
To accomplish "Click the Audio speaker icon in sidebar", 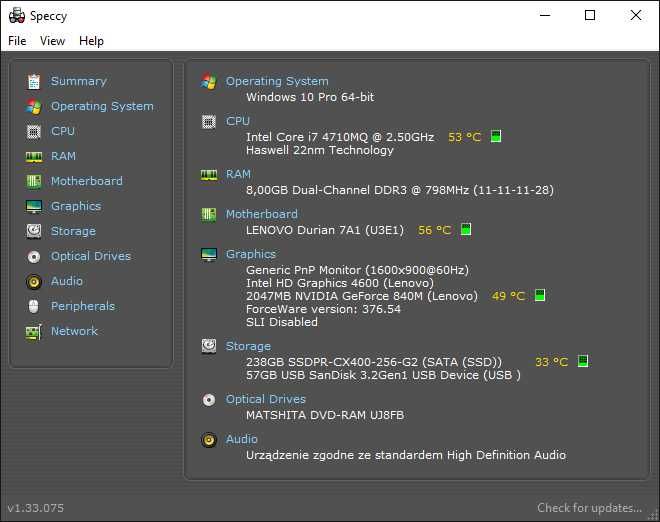I will tap(34, 282).
